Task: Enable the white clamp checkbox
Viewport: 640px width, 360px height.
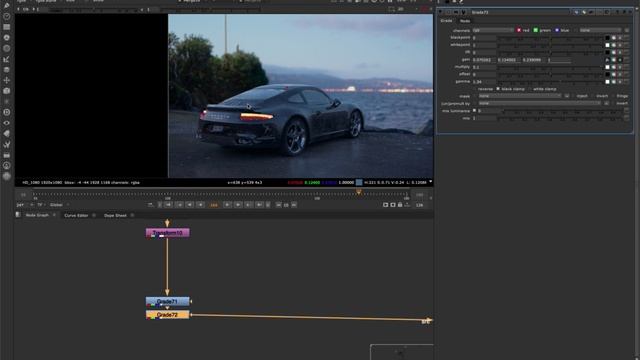Action: tap(529, 89)
